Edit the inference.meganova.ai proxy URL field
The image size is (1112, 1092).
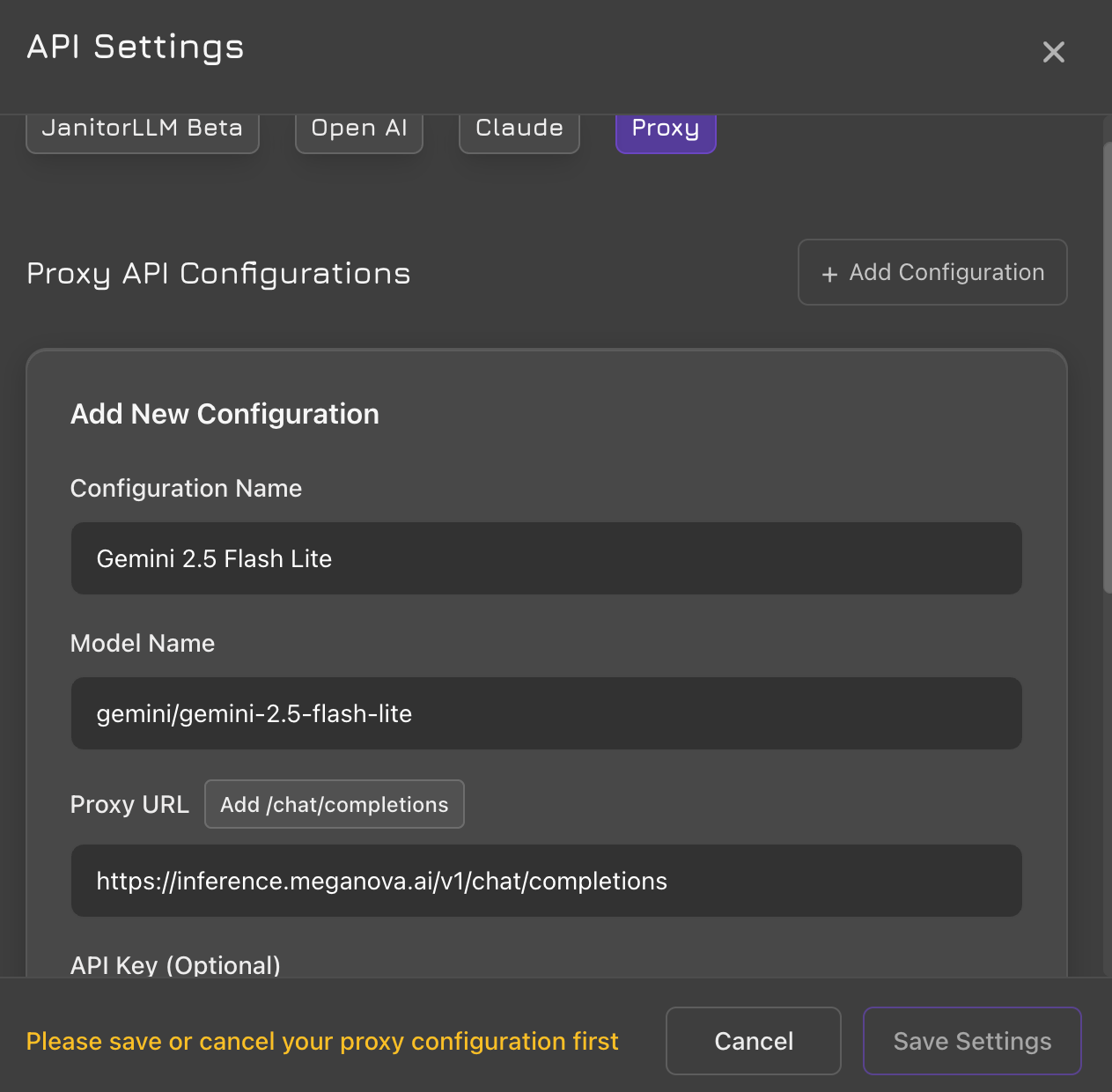[x=546, y=881]
